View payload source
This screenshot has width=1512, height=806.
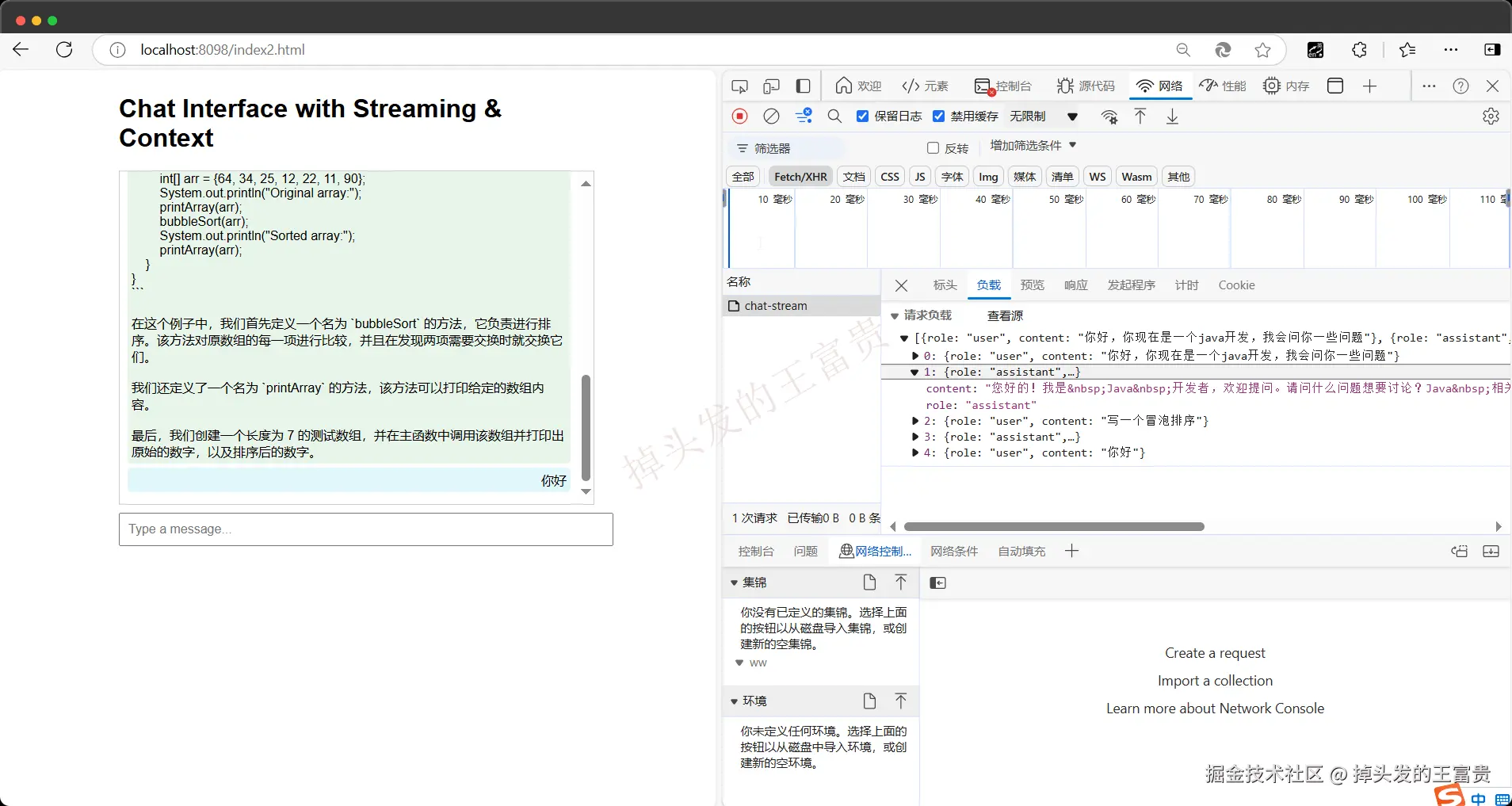coord(1005,316)
